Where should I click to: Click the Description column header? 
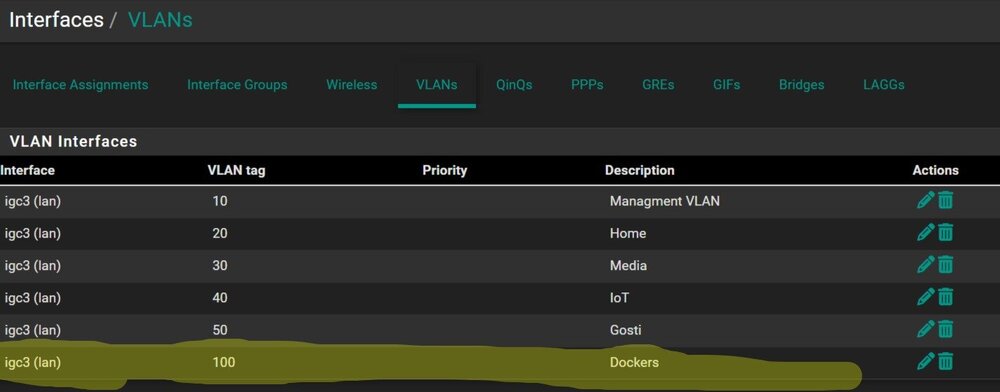click(x=640, y=170)
